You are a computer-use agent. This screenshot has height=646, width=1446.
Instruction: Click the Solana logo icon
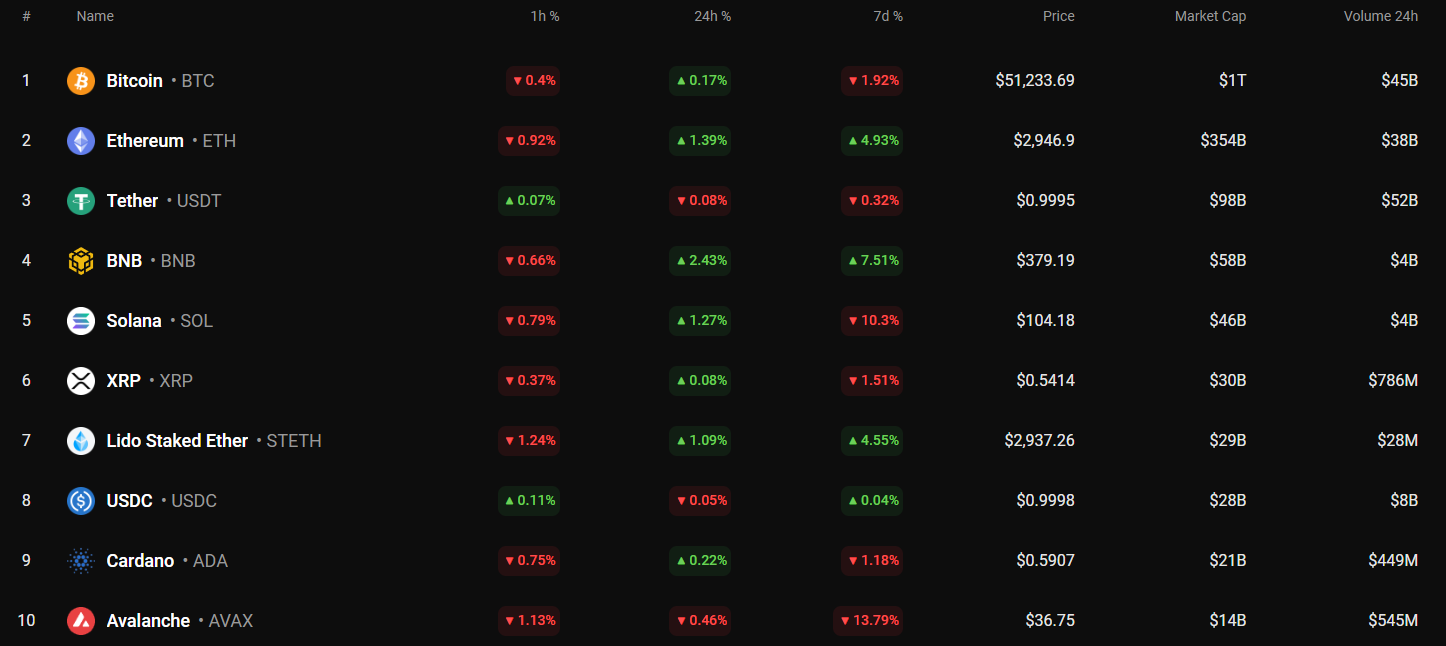point(81,321)
